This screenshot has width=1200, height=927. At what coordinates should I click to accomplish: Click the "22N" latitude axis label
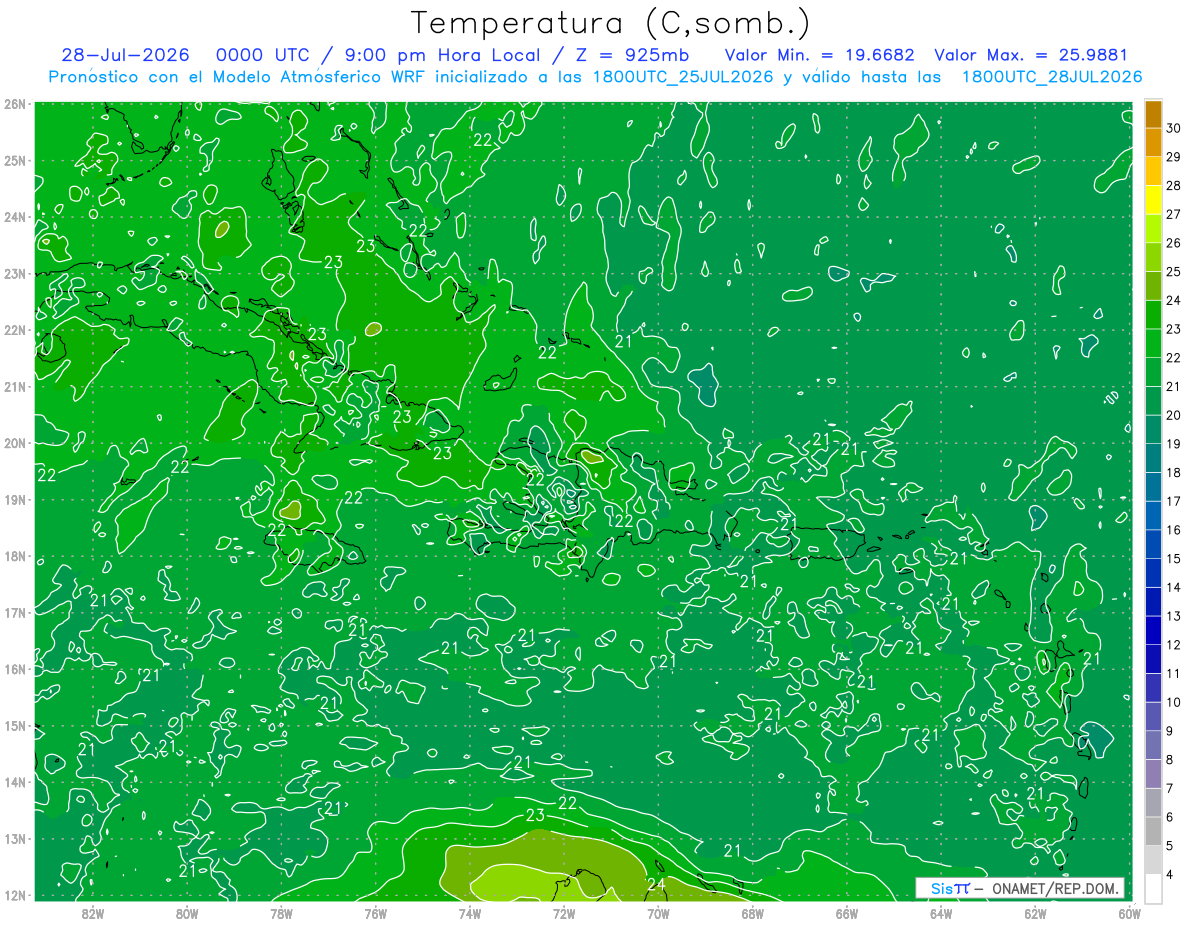tap(15, 330)
